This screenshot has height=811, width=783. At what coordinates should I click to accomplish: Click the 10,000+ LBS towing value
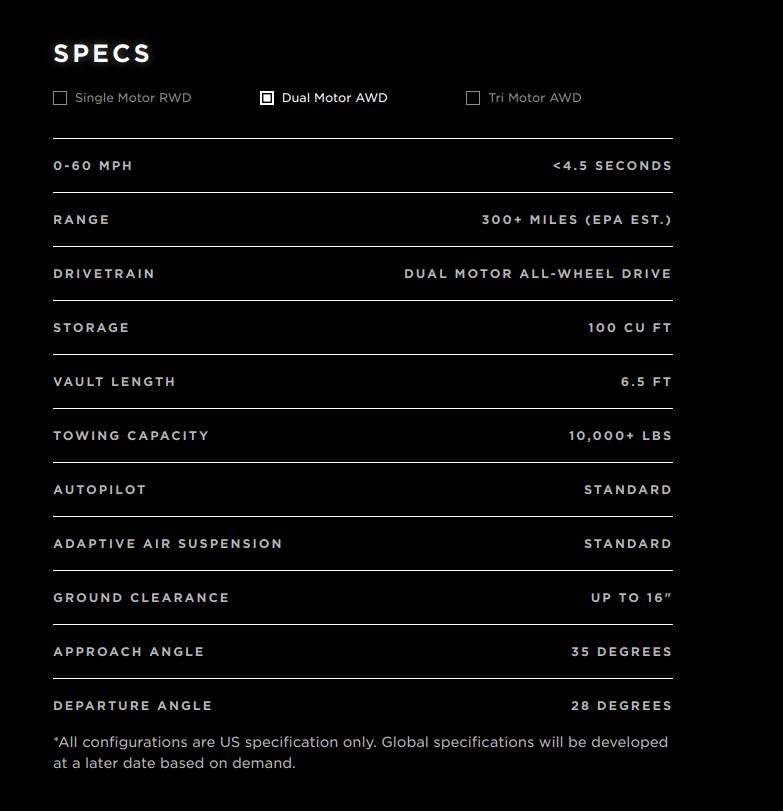click(620, 436)
